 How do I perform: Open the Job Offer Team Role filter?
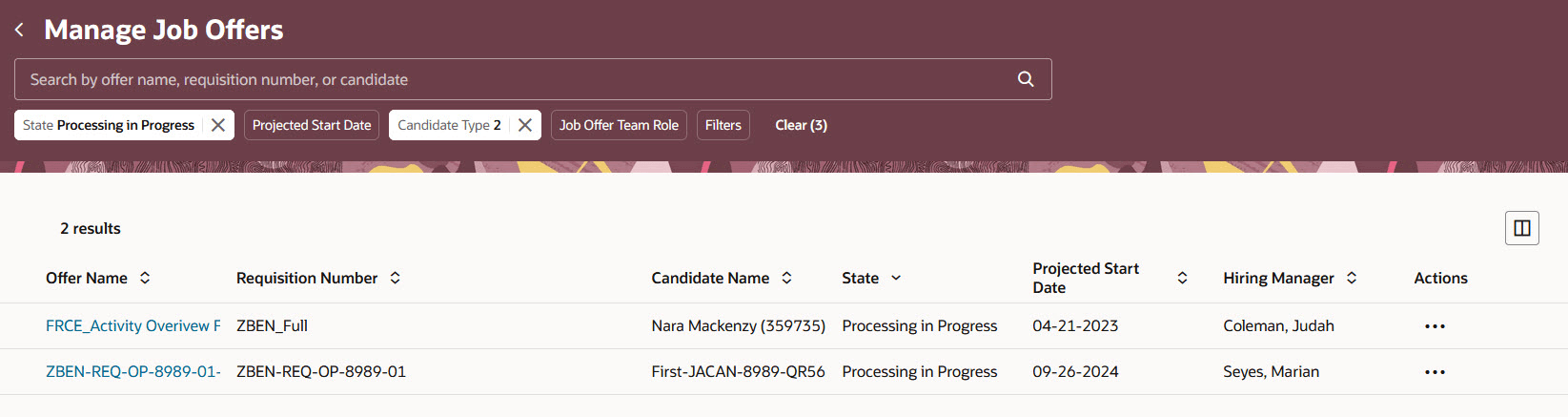coord(619,125)
